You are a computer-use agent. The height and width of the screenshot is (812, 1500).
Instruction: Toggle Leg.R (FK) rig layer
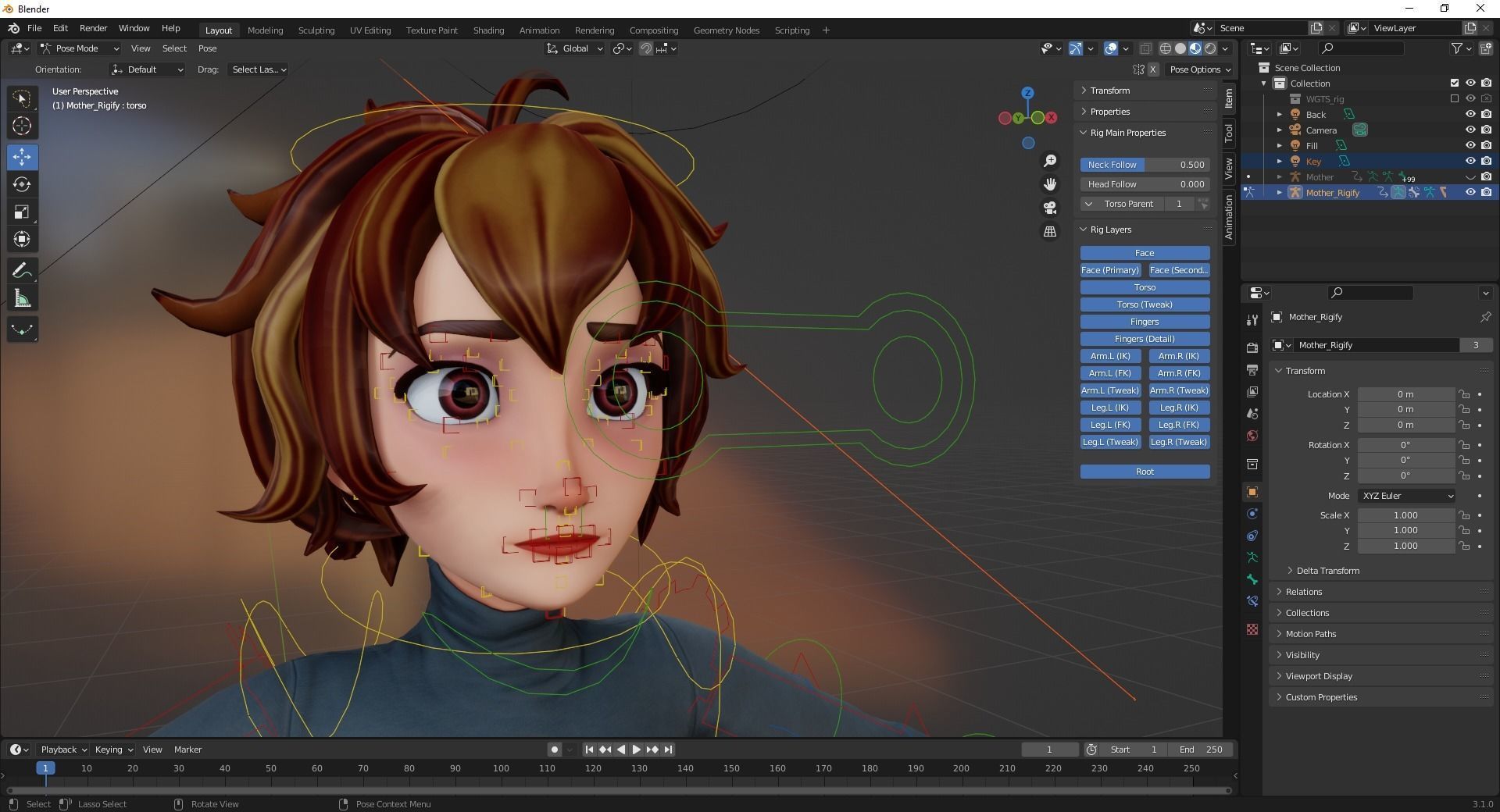coord(1179,425)
